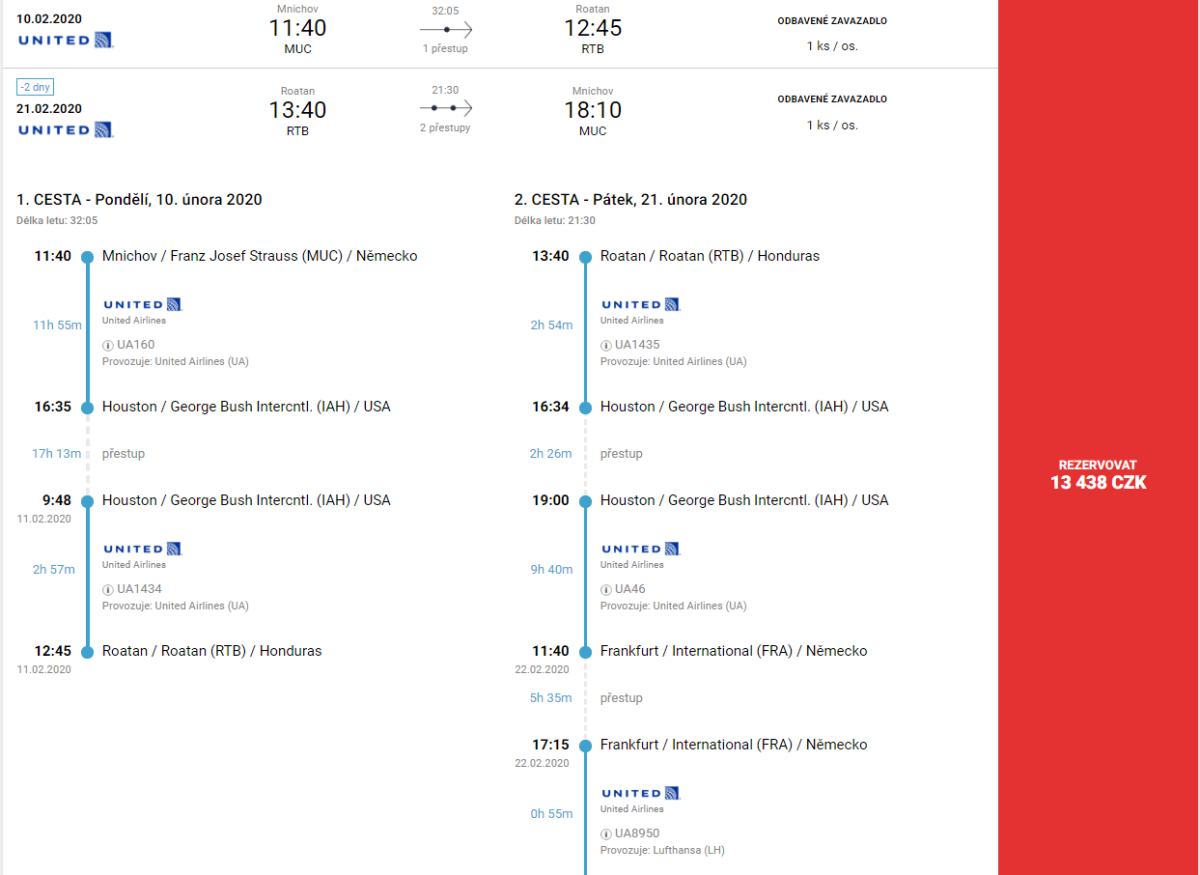Click "Provozuje: Lufthansa (LH)" operator text
This screenshot has height=875, width=1200.
click(x=662, y=850)
